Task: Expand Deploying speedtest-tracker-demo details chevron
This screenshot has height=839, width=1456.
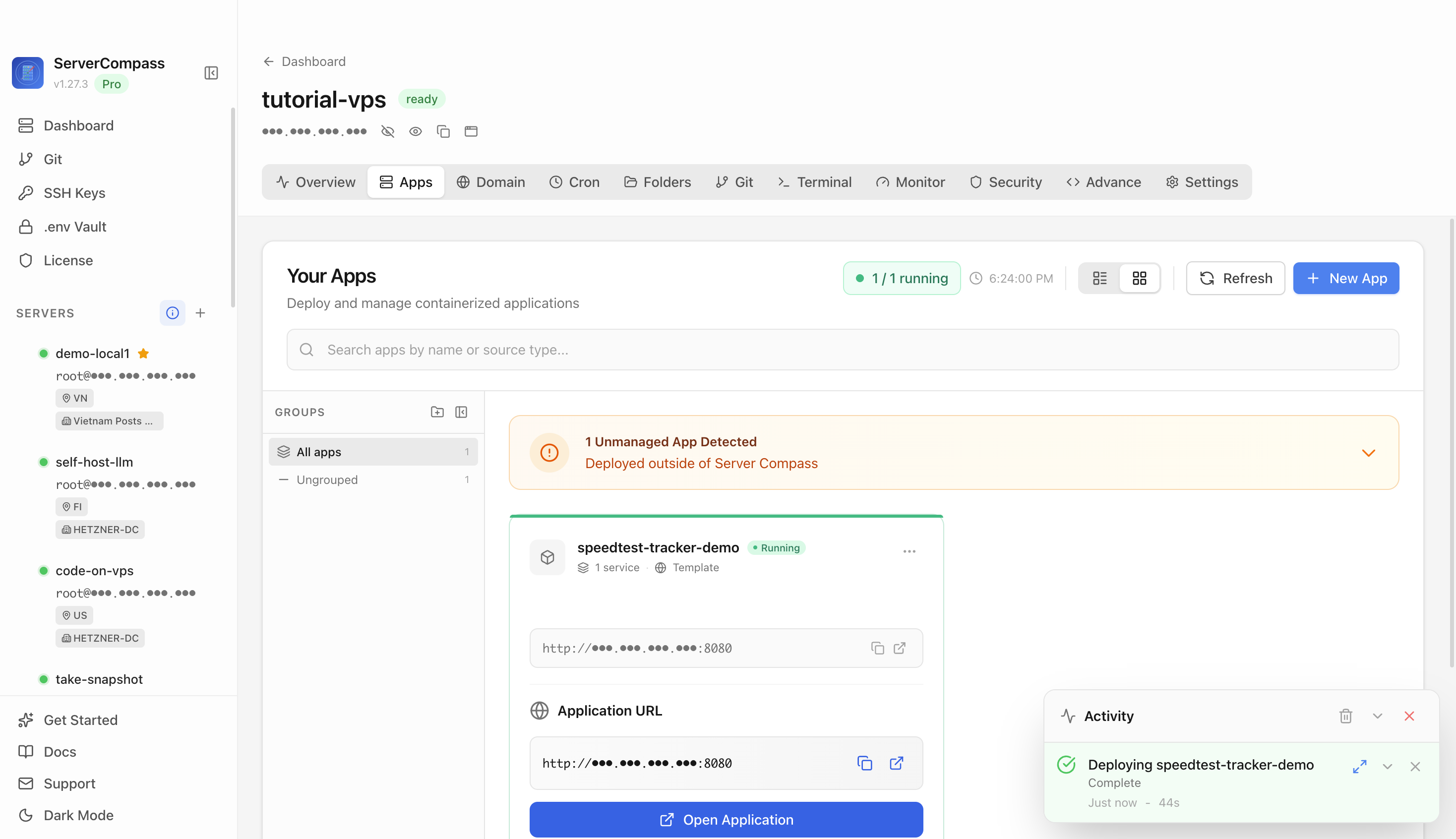Action: (x=1388, y=767)
